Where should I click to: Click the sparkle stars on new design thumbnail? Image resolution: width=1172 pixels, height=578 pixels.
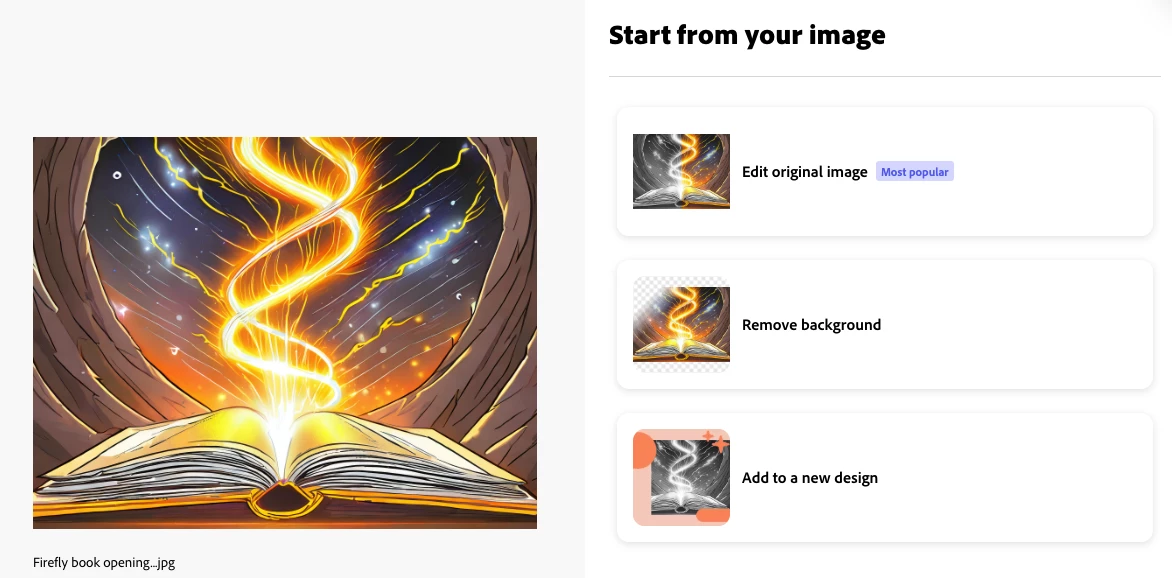(x=715, y=440)
